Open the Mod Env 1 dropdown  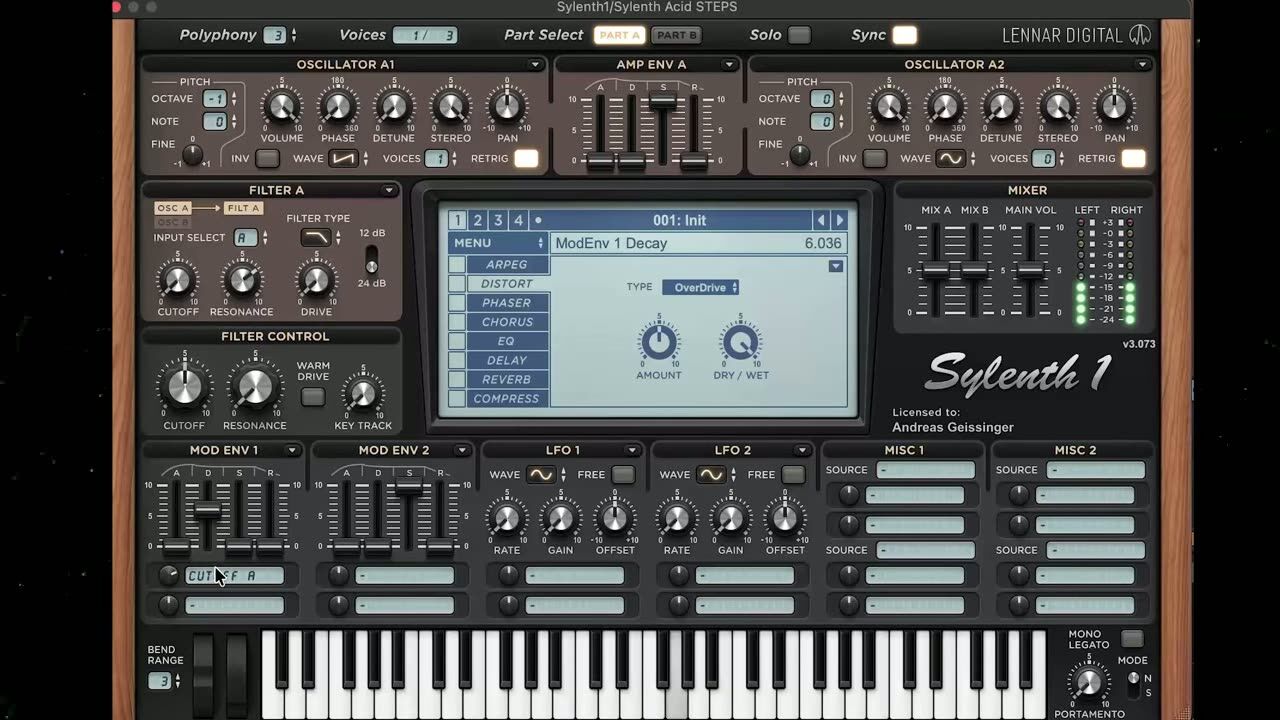[x=291, y=450]
